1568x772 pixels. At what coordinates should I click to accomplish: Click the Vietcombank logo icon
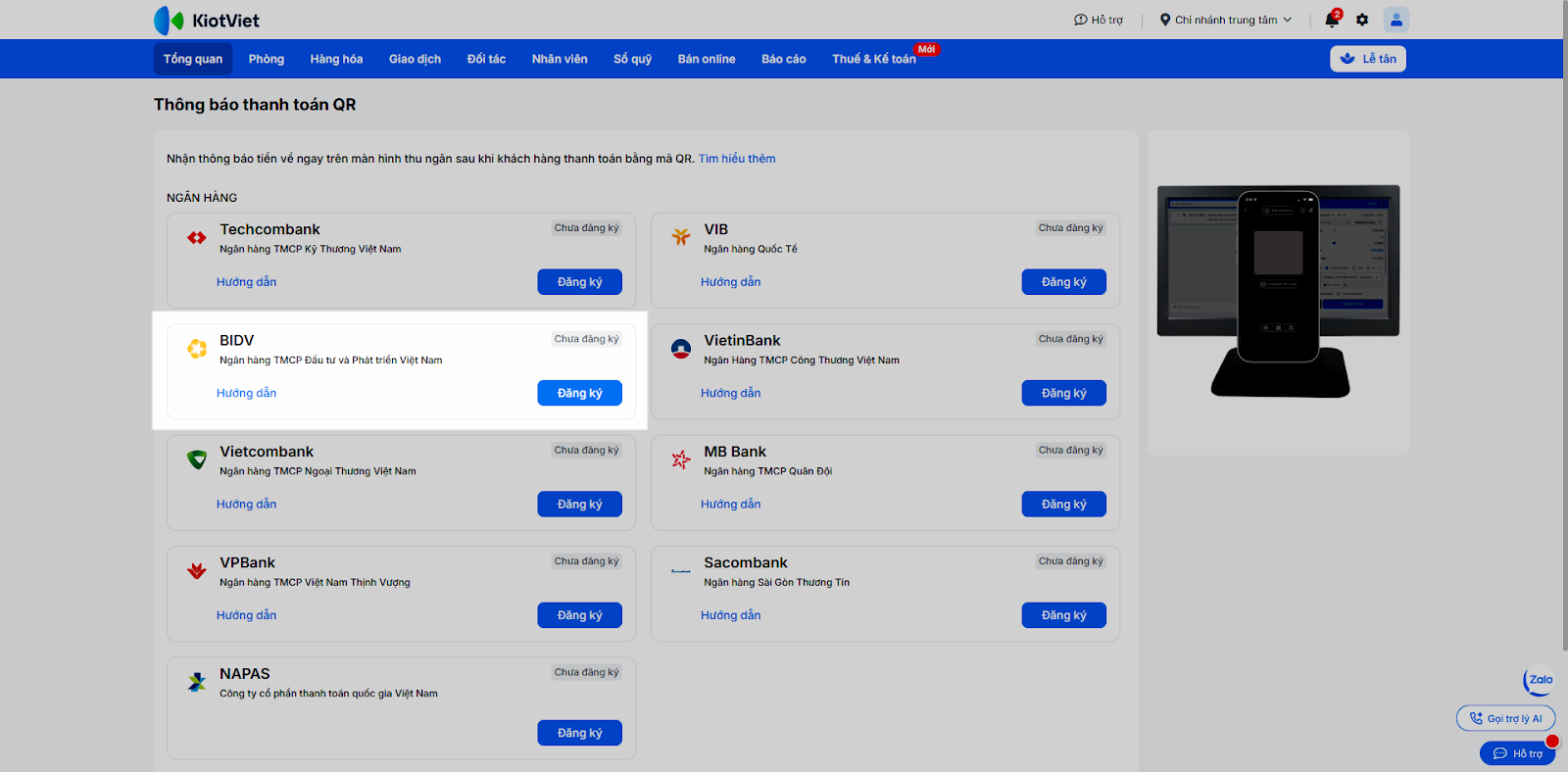(197, 459)
